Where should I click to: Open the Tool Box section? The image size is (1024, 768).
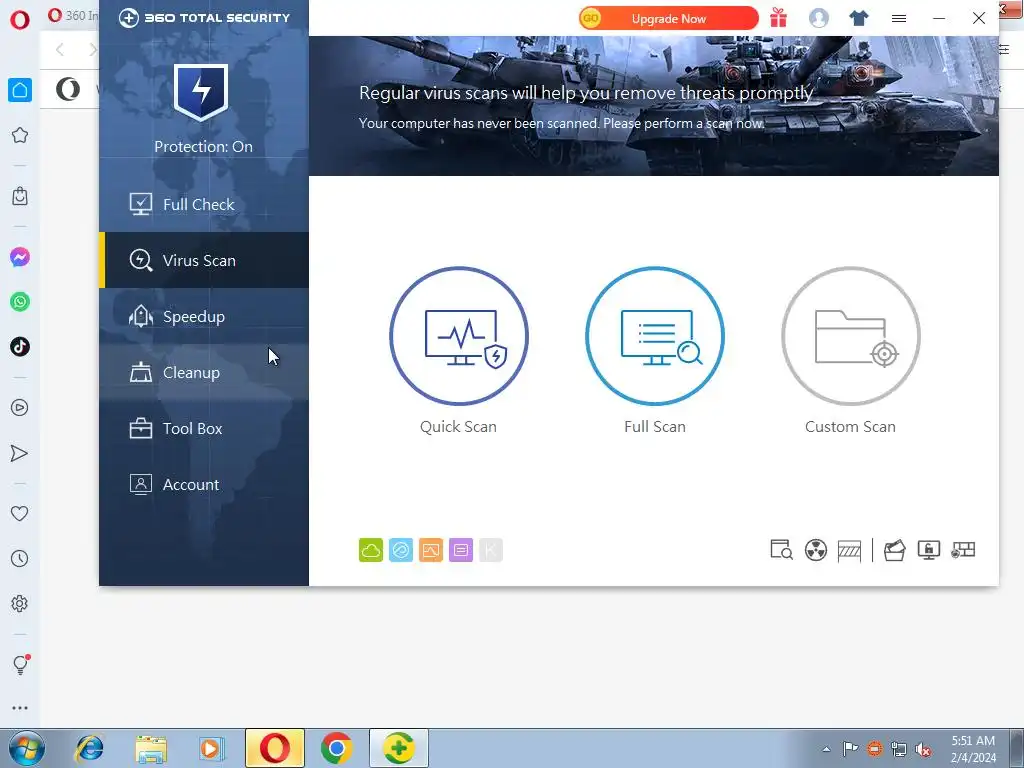[204, 429]
